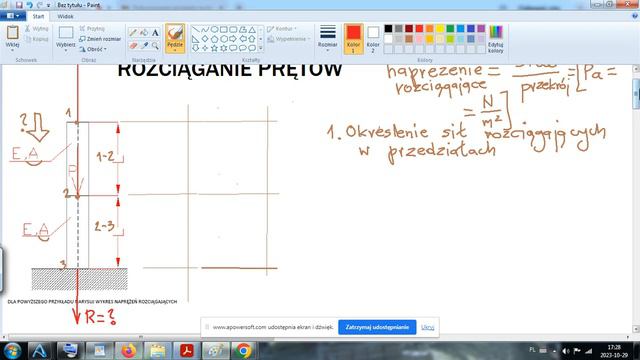The image size is (640, 360).
Task: Open the Wypełnienie fill dropdown
Action: [x=289, y=39]
